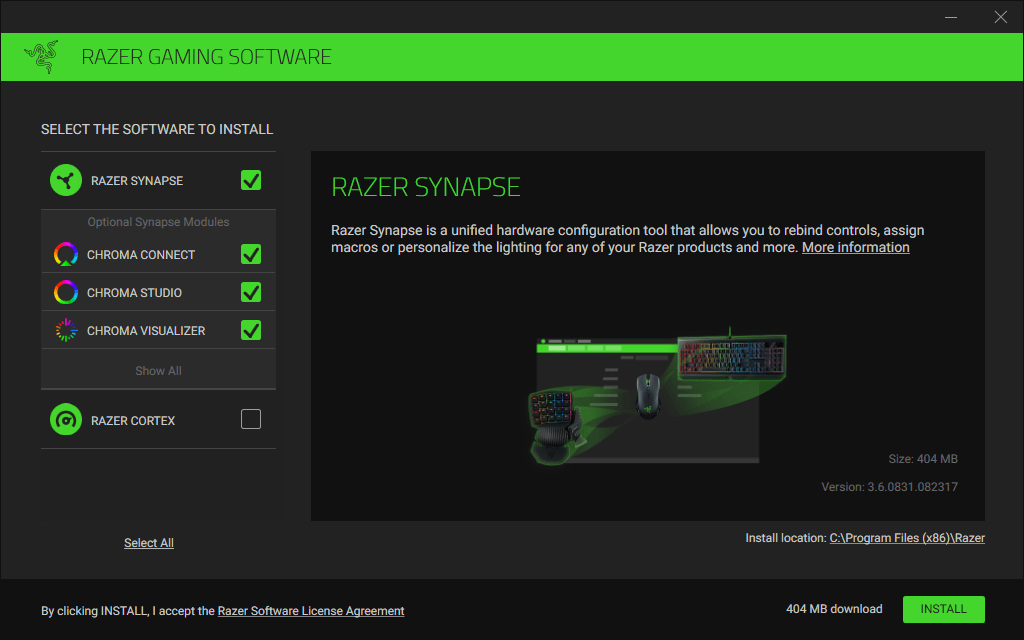Minimize the installer window
The width and height of the screenshot is (1024, 640).
(951, 17)
